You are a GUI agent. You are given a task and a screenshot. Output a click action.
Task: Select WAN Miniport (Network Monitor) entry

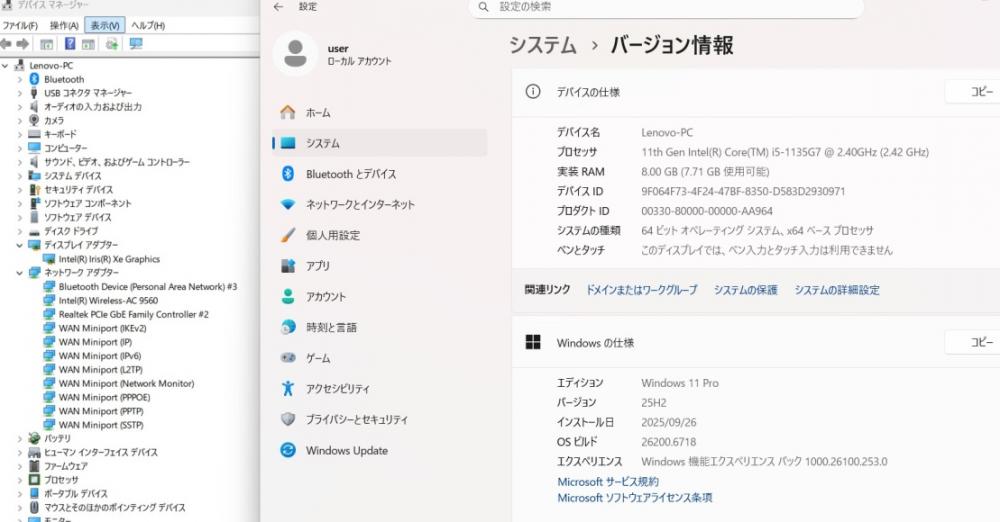click(x=126, y=384)
